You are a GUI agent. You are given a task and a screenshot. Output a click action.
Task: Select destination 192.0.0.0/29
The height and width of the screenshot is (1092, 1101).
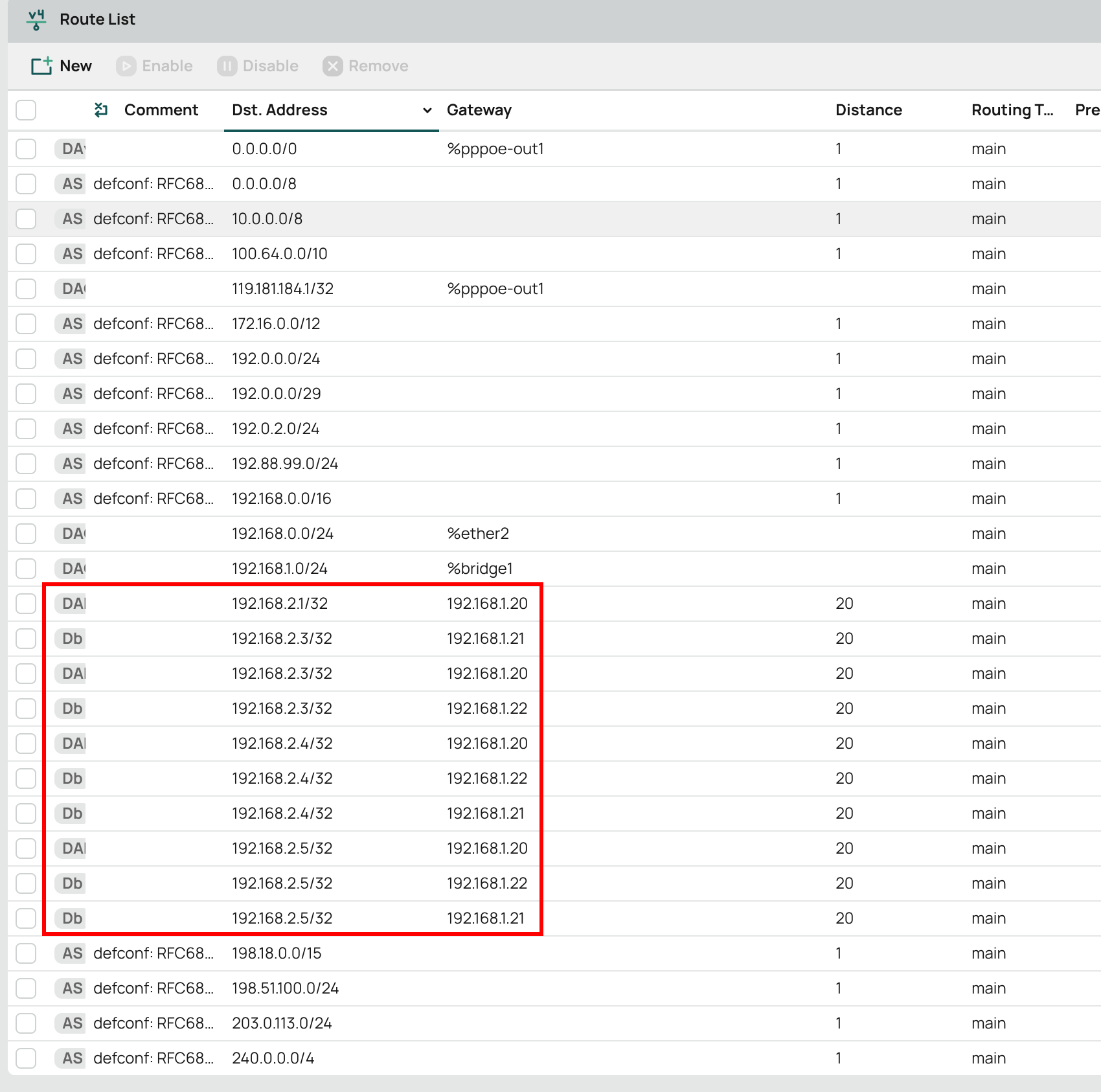277,394
